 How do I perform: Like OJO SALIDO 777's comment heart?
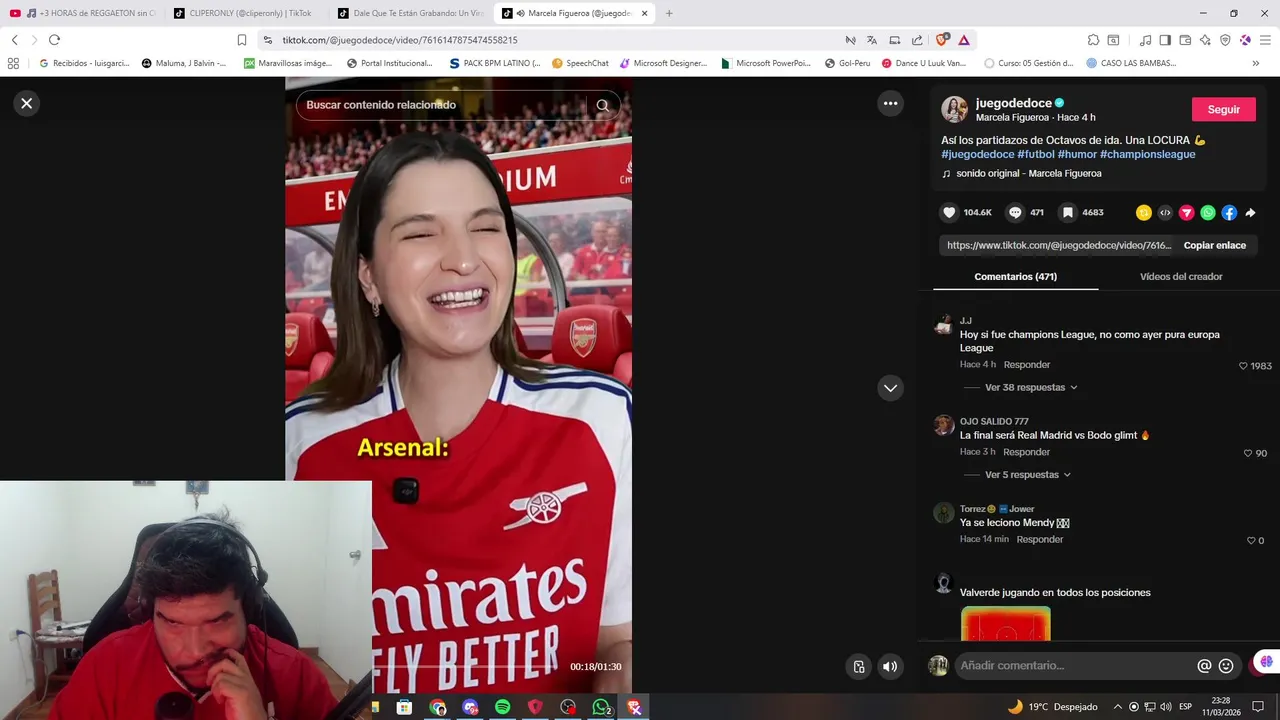click(1247, 453)
